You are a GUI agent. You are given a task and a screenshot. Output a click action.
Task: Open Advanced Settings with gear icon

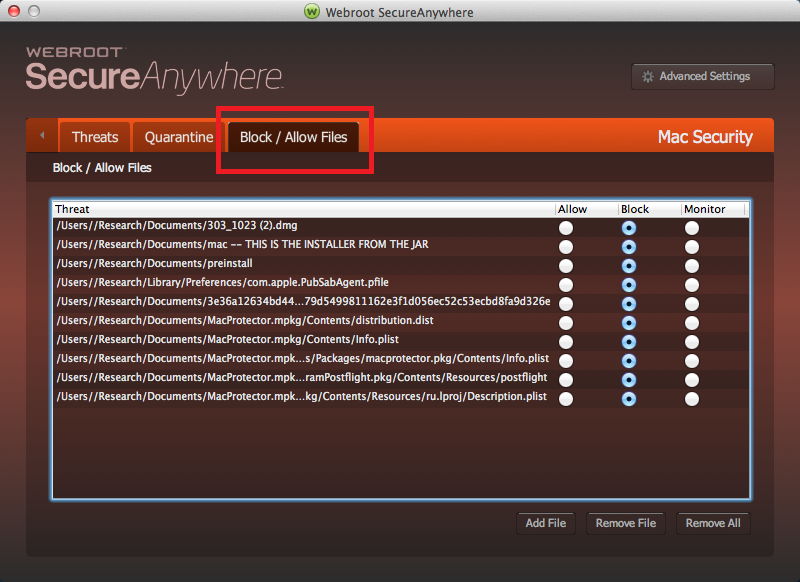[x=704, y=76]
